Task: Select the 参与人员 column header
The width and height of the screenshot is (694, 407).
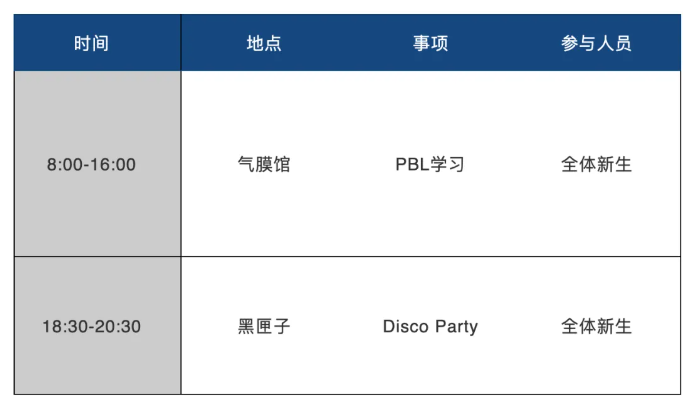Action: pyautogui.click(x=596, y=44)
